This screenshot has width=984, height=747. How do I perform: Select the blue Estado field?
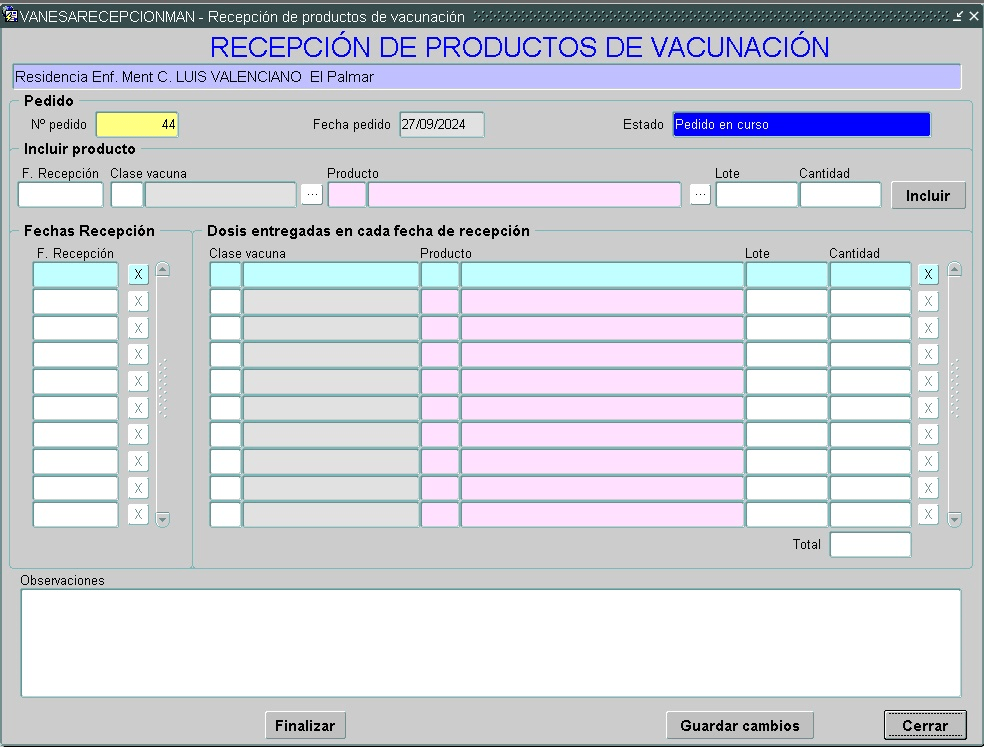tap(801, 125)
